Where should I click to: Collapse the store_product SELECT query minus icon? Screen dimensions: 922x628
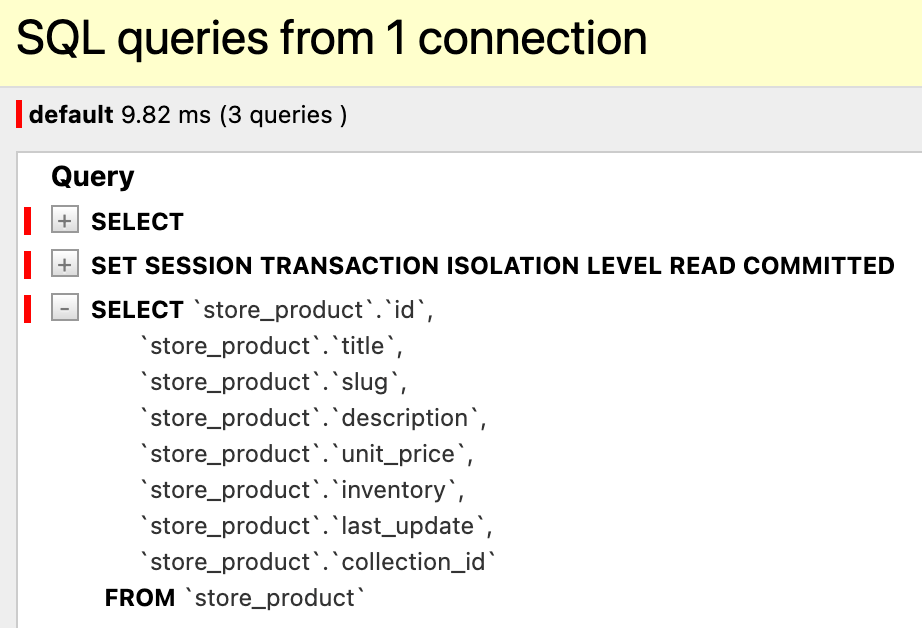(65, 308)
